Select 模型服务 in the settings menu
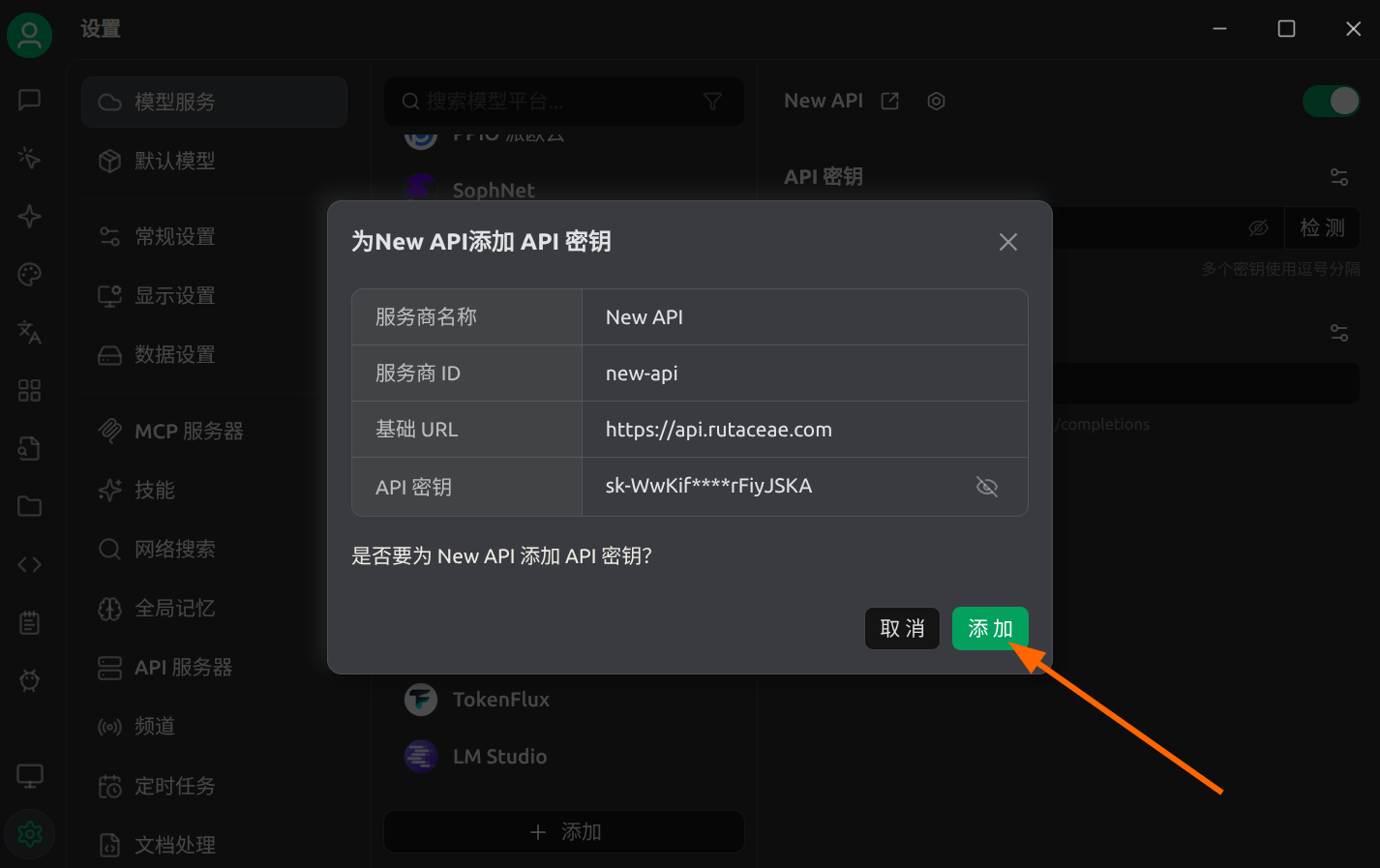Screen dimensions: 1380x868 tap(214, 102)
